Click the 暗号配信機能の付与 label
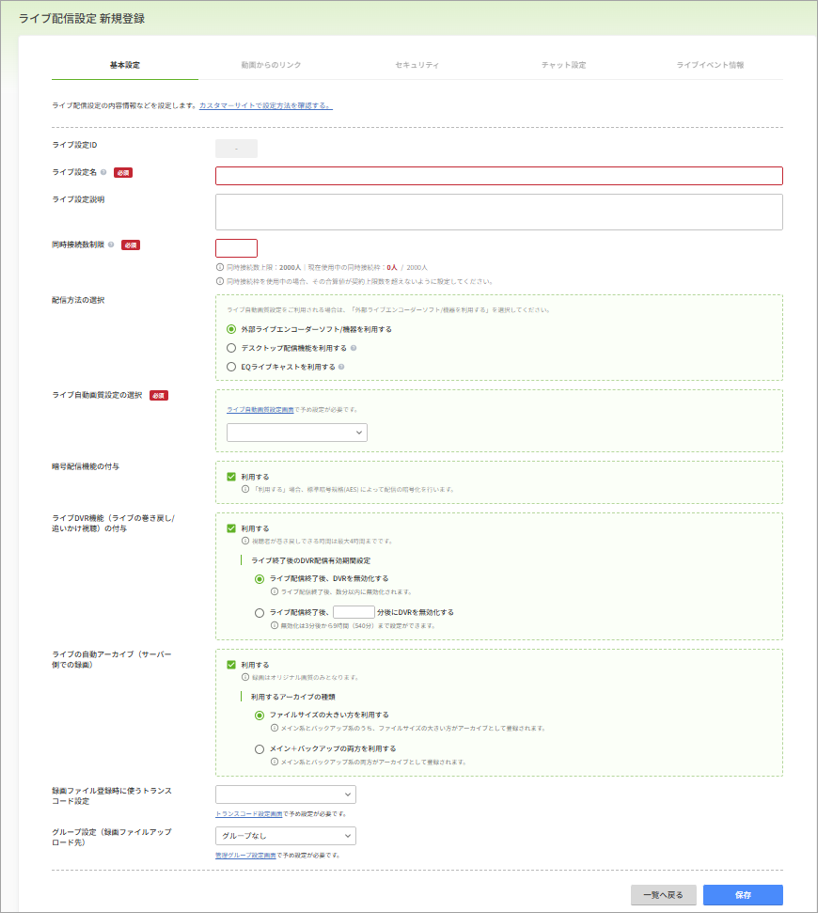Screen dimensions: 818x913 (x=86, y=466)
